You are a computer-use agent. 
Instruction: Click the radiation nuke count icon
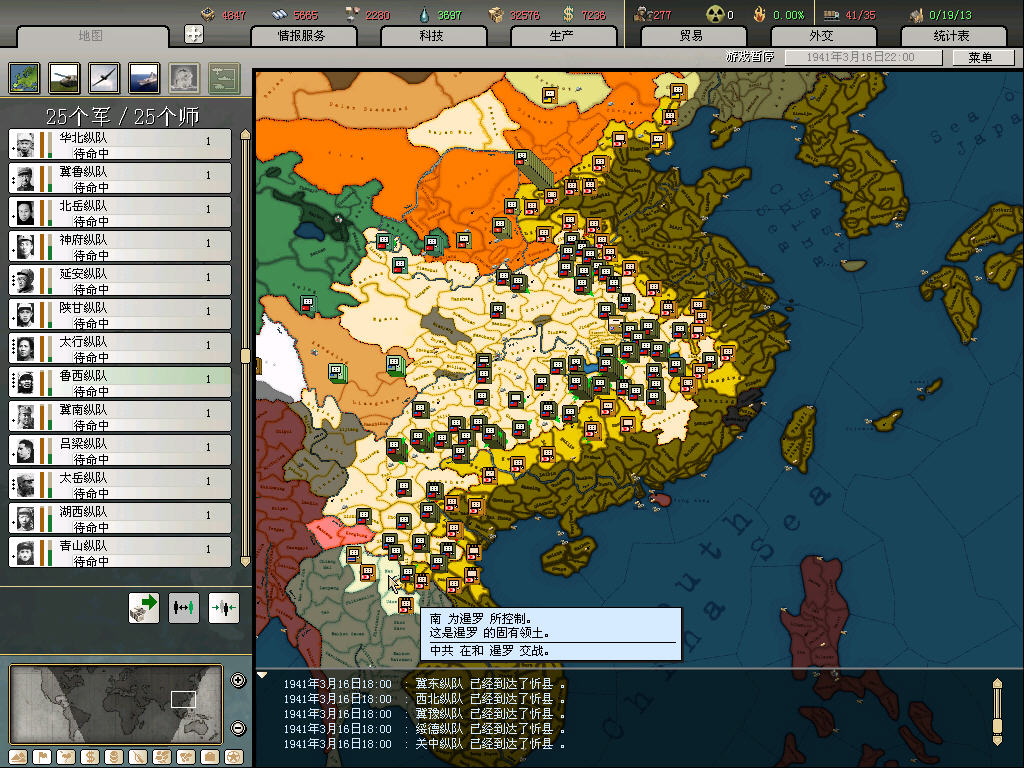pyautogui.click(x=715, y=14)
